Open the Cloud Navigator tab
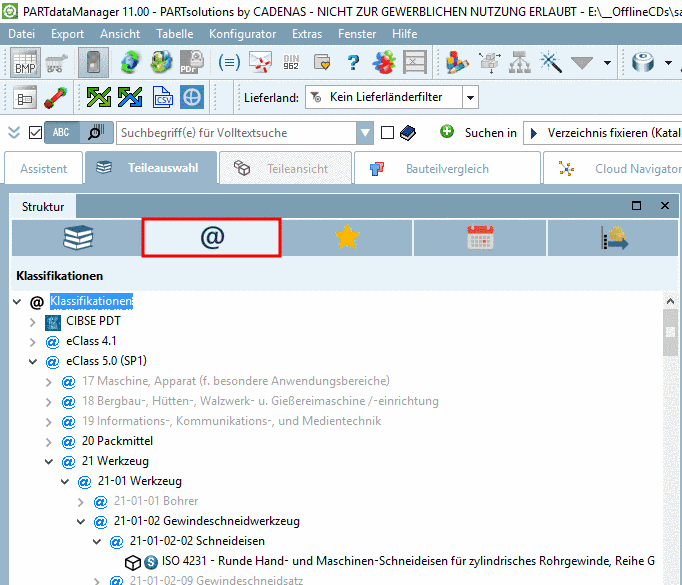682x585 pixels. coord(613,168)
